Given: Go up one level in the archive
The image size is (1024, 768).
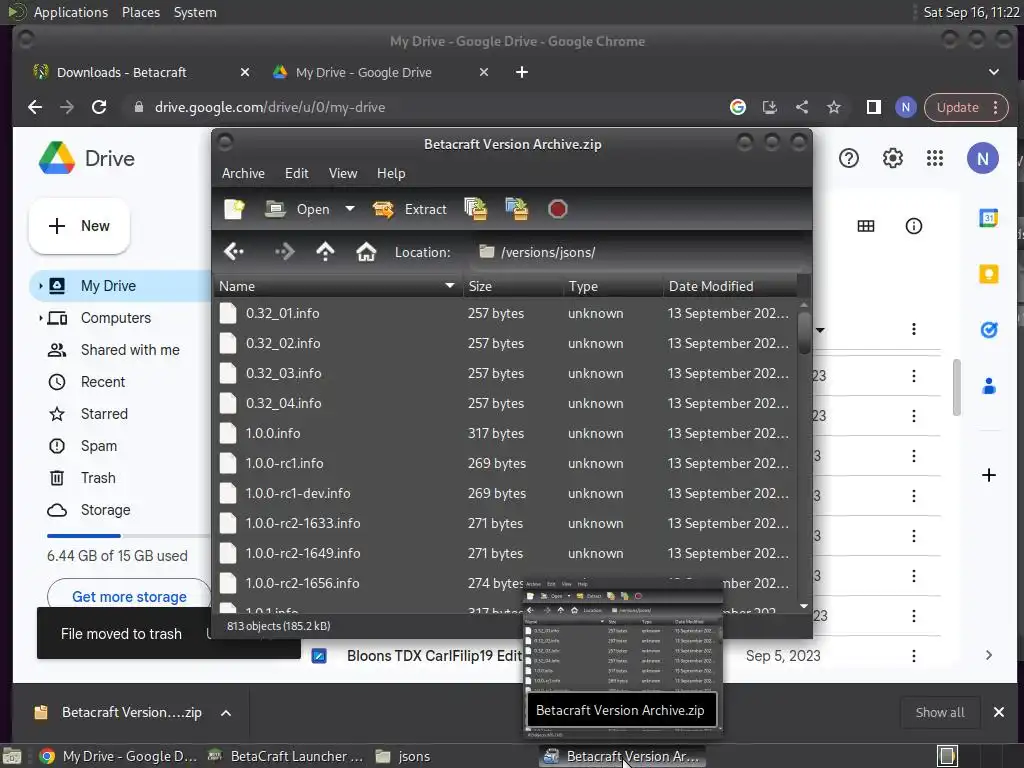Looking at the screenshot, I should click(325, 251).
